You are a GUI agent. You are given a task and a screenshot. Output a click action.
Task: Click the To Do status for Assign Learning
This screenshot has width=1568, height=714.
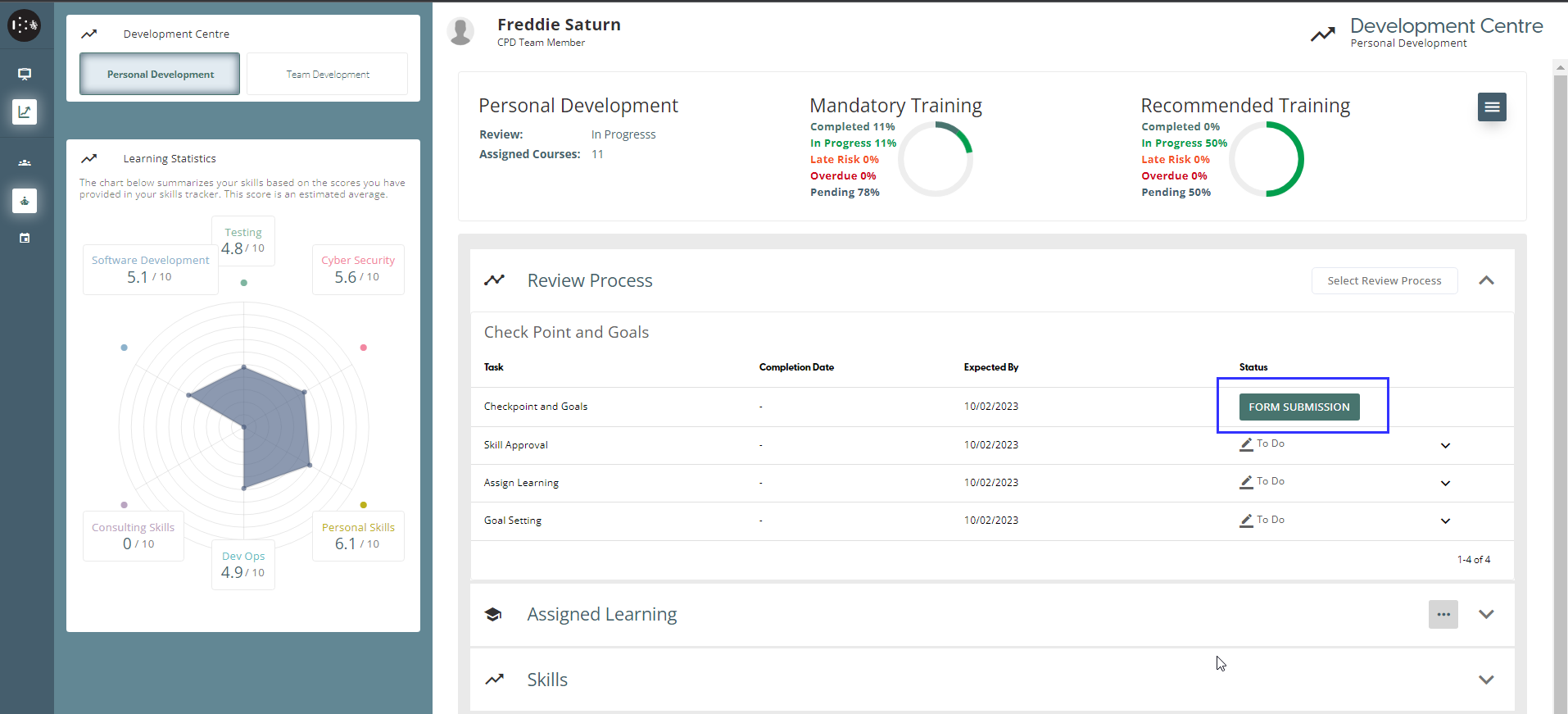point(1262,482)
